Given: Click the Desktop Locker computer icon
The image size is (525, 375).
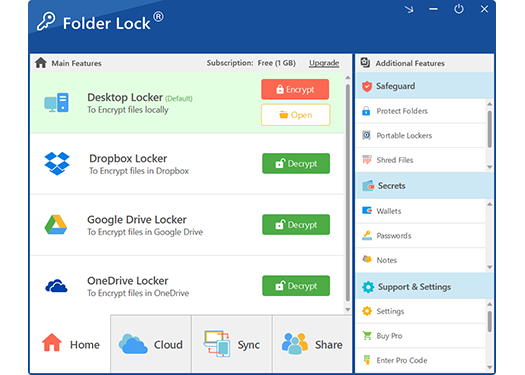Looking at the screenshot, I should [57, 102].
